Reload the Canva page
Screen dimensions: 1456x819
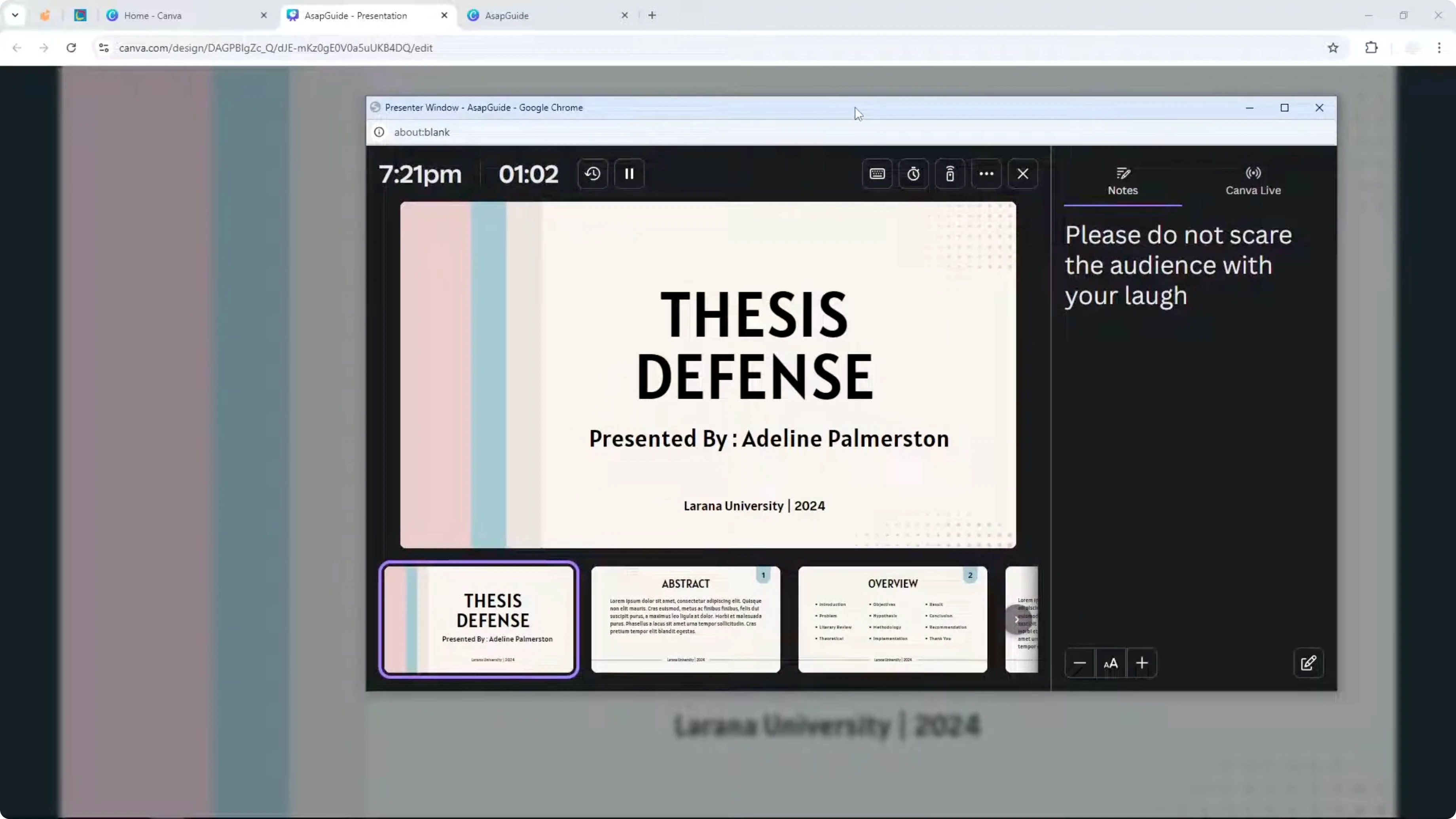(x=71, y=47)
